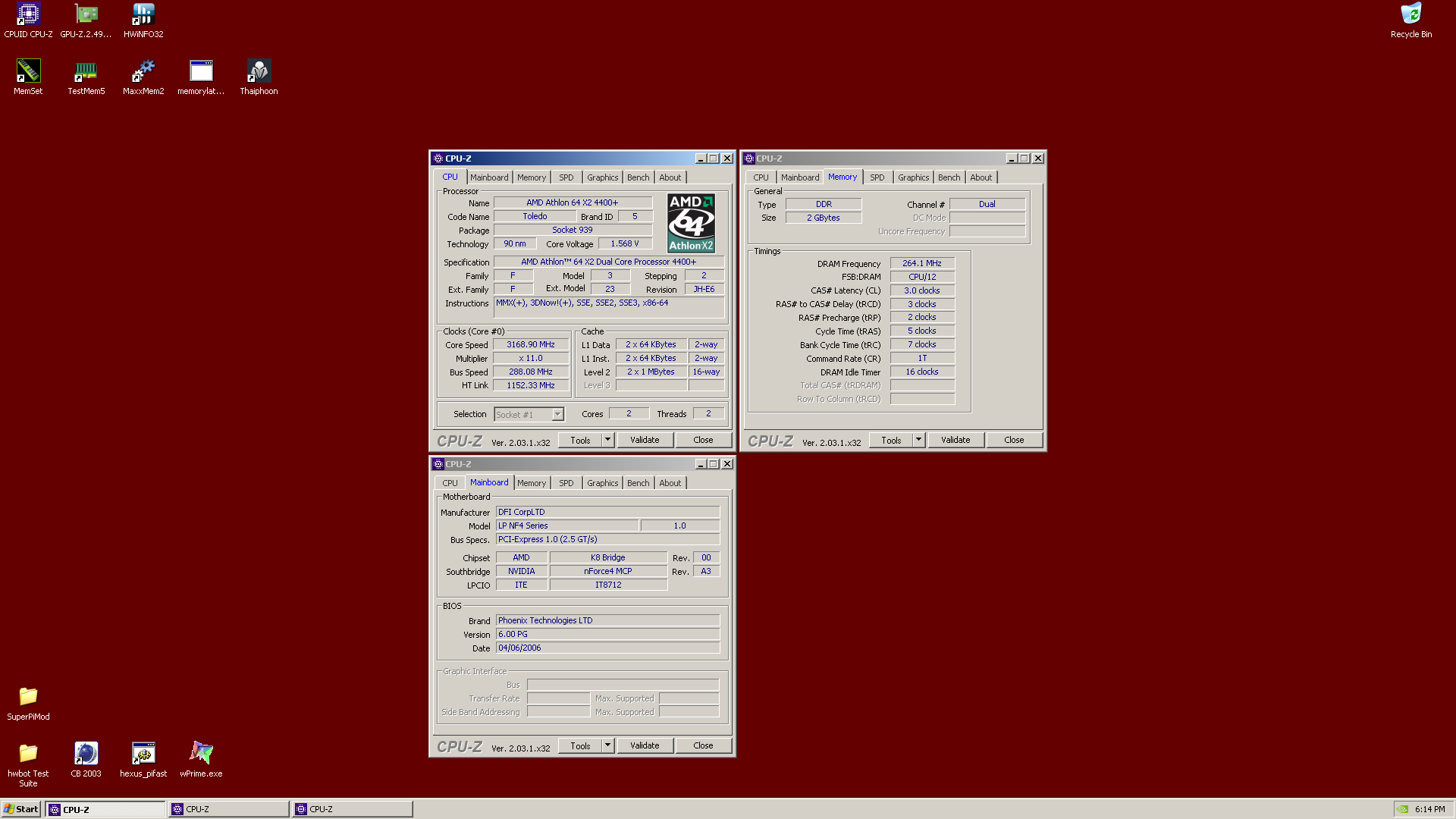
Task: Open the SPD tab in the Memory window
Action: pos(877,177)
